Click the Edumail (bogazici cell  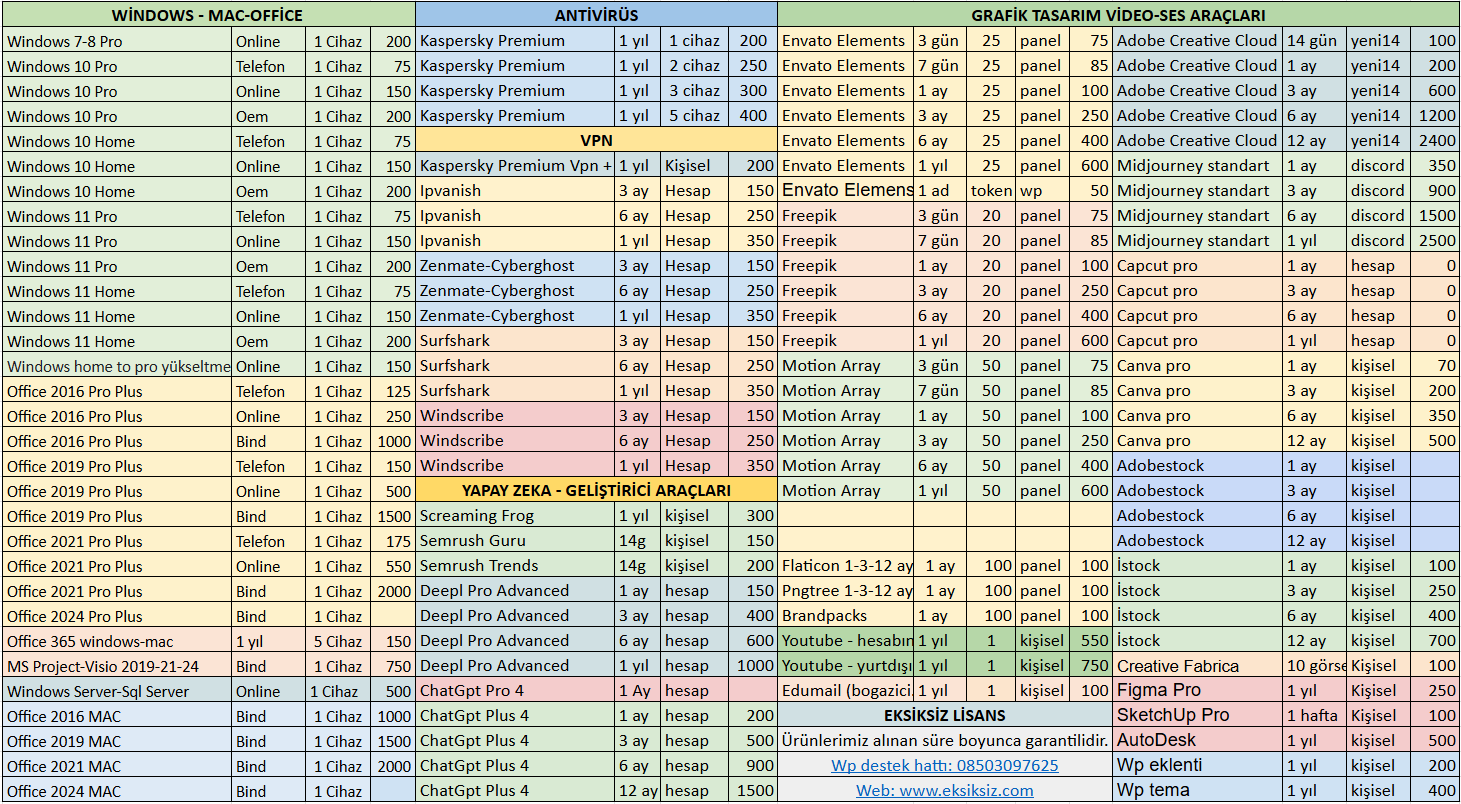coord(846,691)
